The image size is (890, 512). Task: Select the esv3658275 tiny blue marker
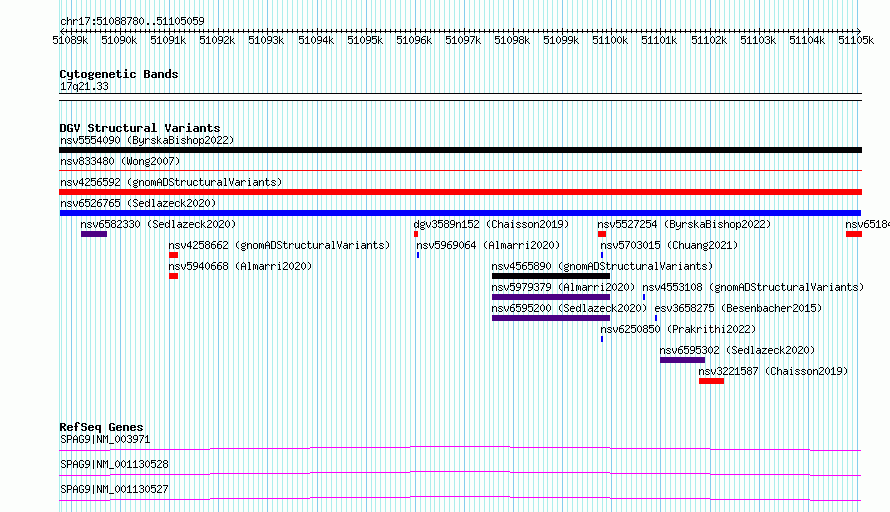point(656,318)
